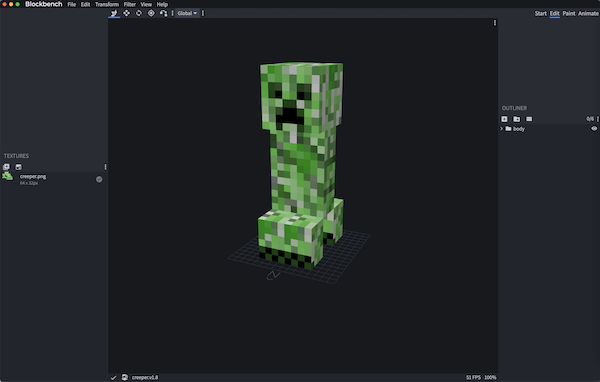Open toolbar options after the Global dropdown
The height and width of the screenshot is (382, 600).
[203, 13]
